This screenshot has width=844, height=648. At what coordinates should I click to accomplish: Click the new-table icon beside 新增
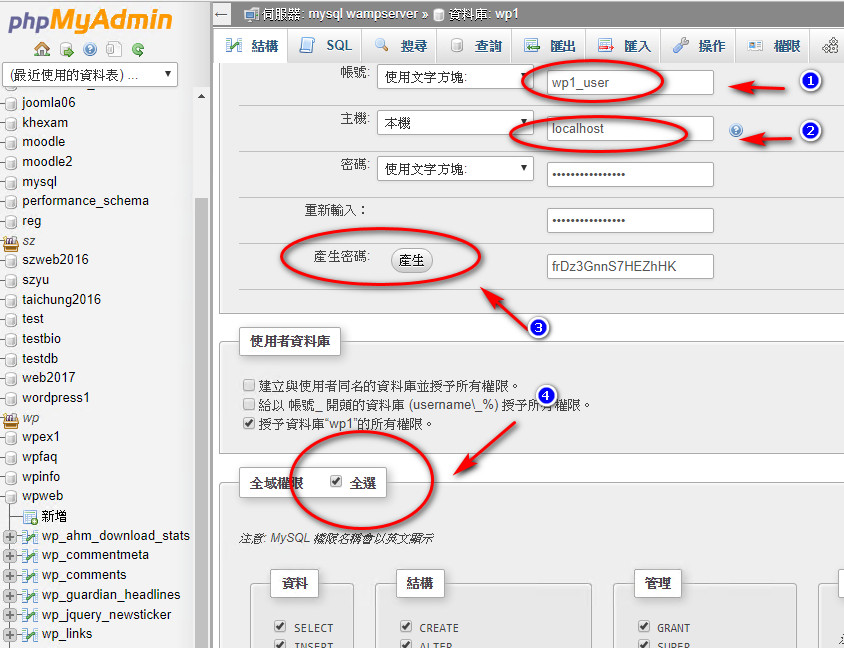click(x=30, y=517)
